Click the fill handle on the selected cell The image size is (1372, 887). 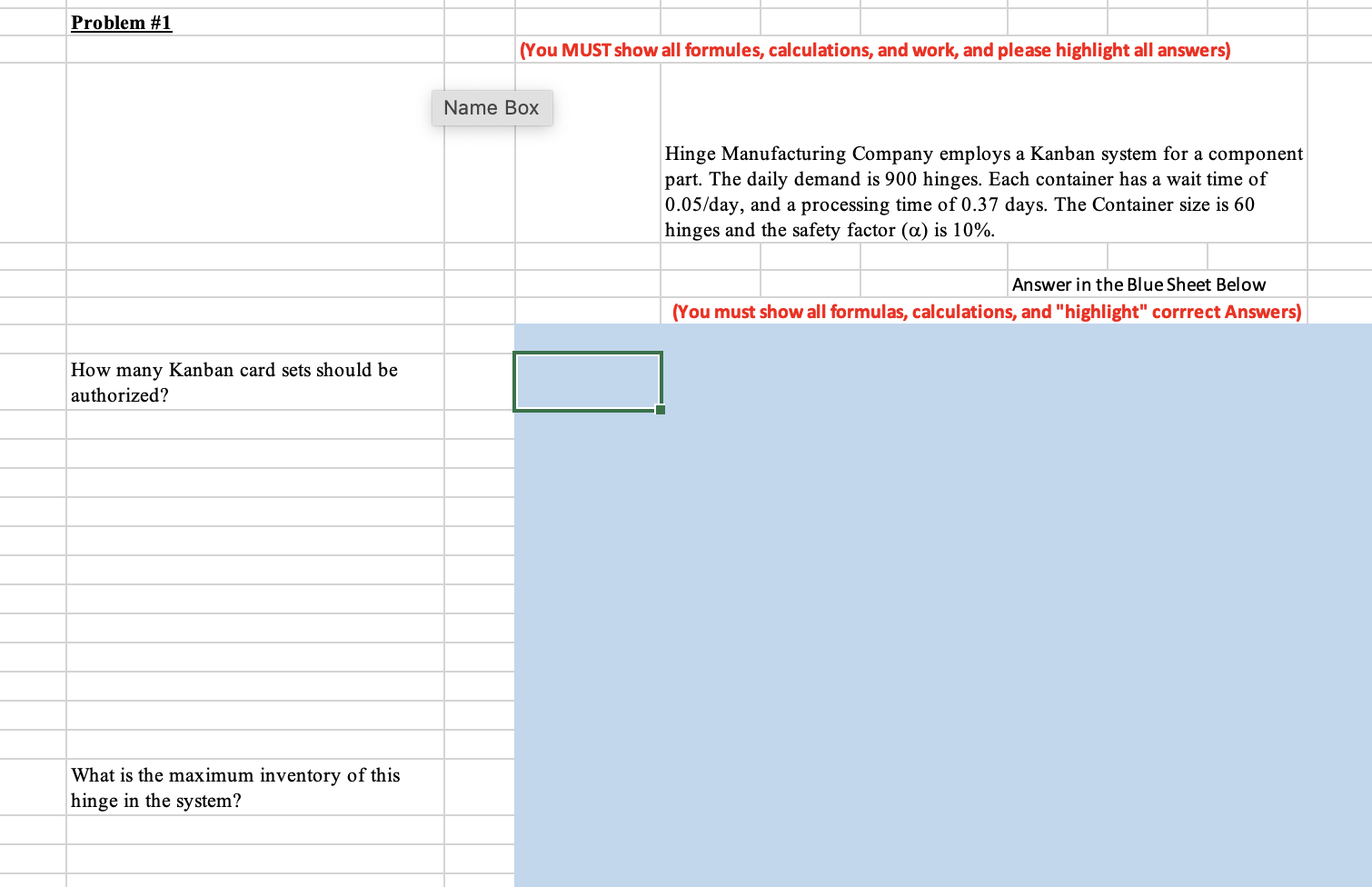point(660,411)
